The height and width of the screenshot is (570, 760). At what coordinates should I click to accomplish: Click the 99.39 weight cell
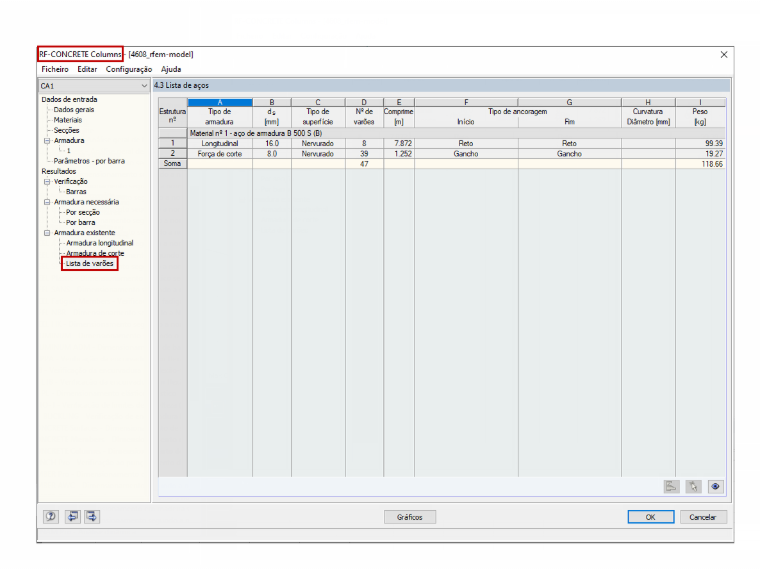pos(700,143)
